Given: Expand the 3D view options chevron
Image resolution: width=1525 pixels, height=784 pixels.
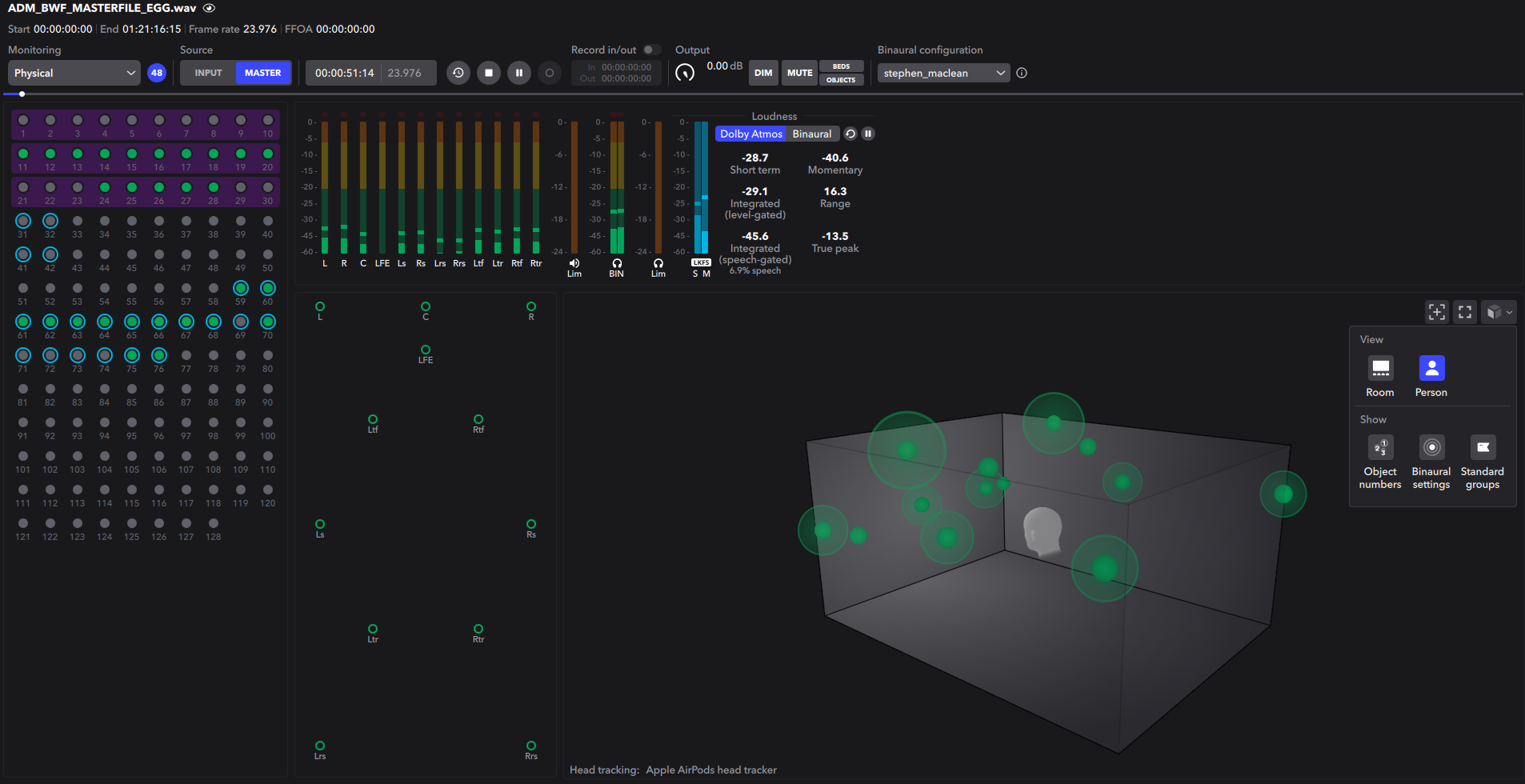Looking at the screenshot, I should click(x=1511, y=312).
